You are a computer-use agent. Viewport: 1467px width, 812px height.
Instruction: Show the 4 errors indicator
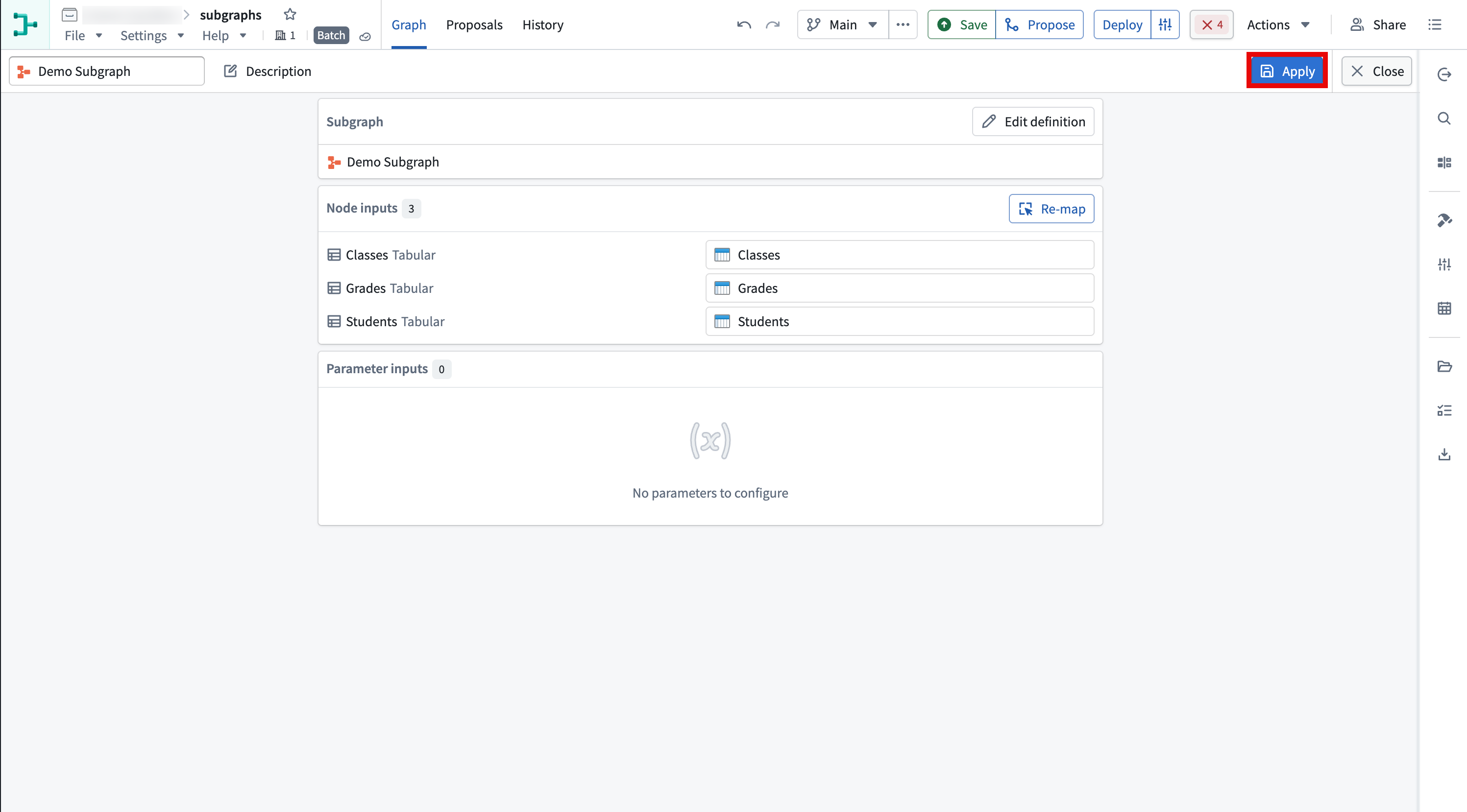1211,24
